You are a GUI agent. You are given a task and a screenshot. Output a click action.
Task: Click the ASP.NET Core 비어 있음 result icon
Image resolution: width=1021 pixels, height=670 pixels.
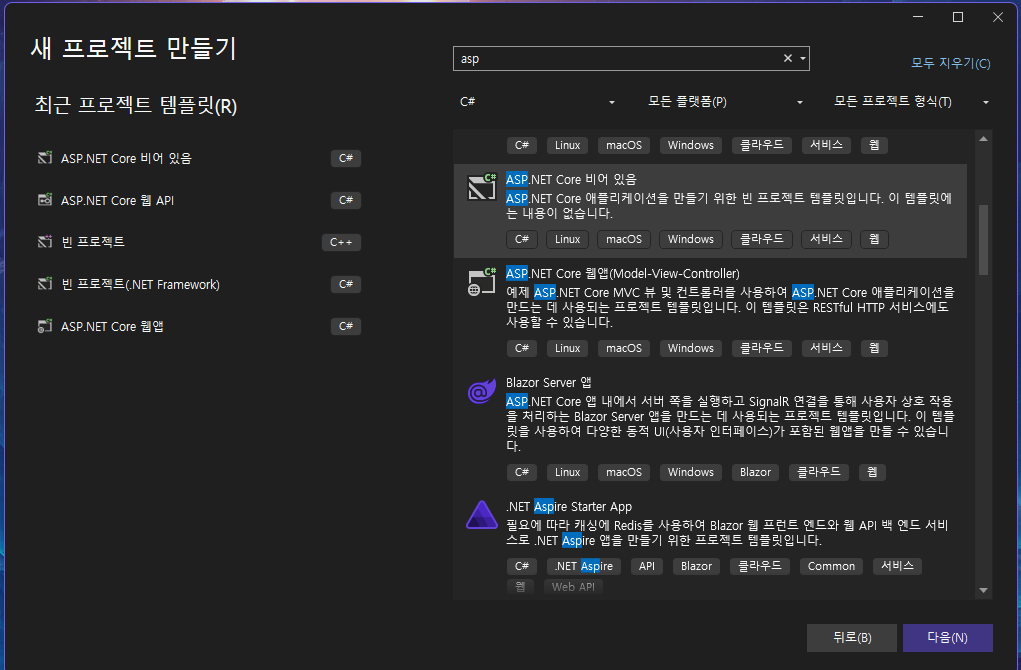coord(482,187)
